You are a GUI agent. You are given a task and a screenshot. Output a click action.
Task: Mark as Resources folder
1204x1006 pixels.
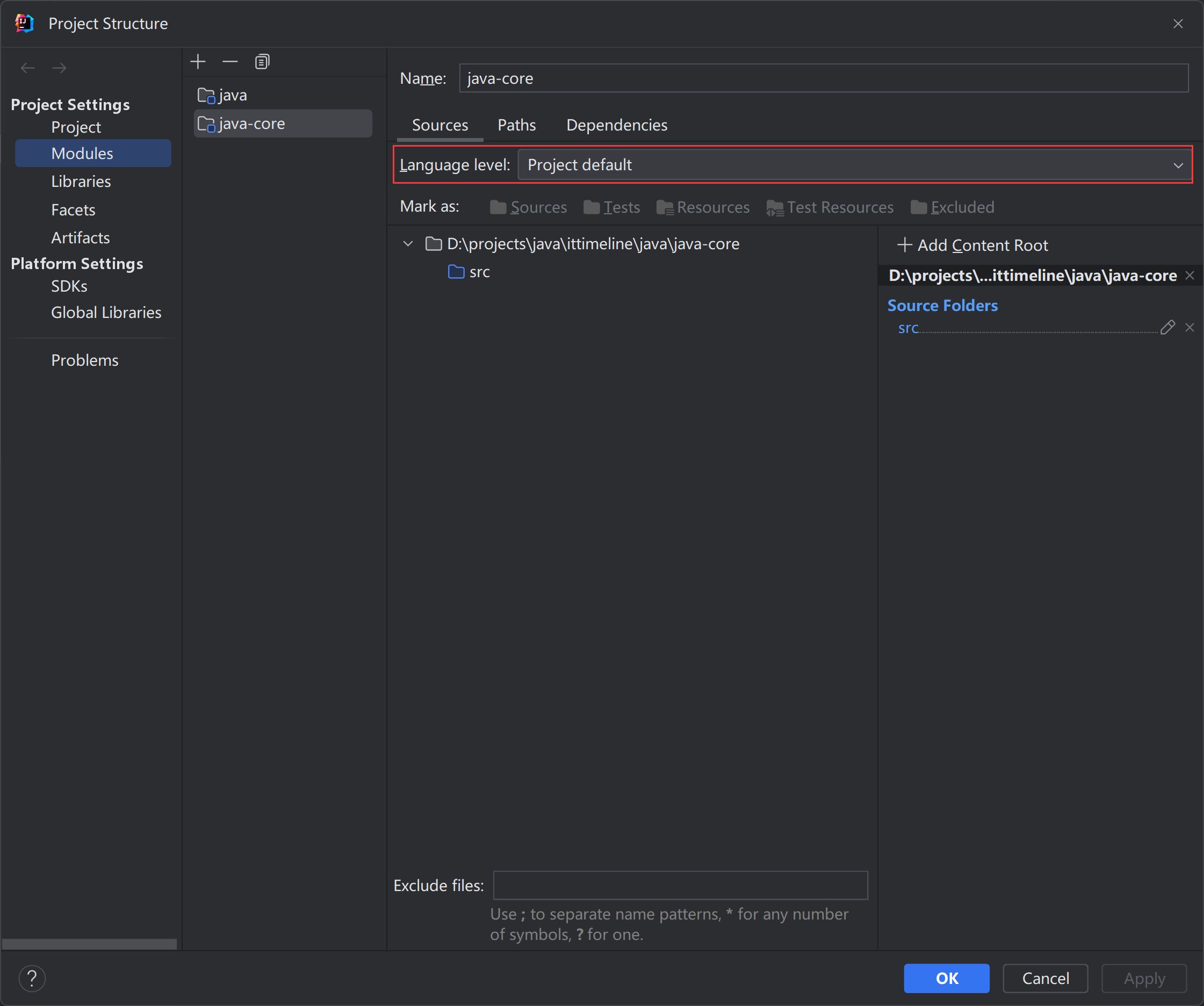pos(703,207)
